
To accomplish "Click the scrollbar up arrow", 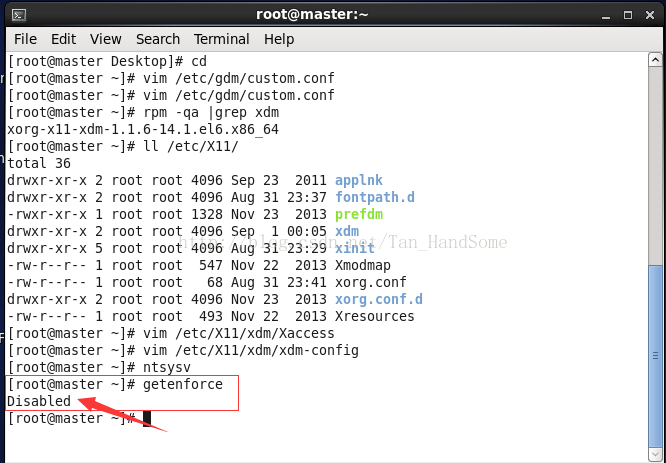I will pos(655,60).
